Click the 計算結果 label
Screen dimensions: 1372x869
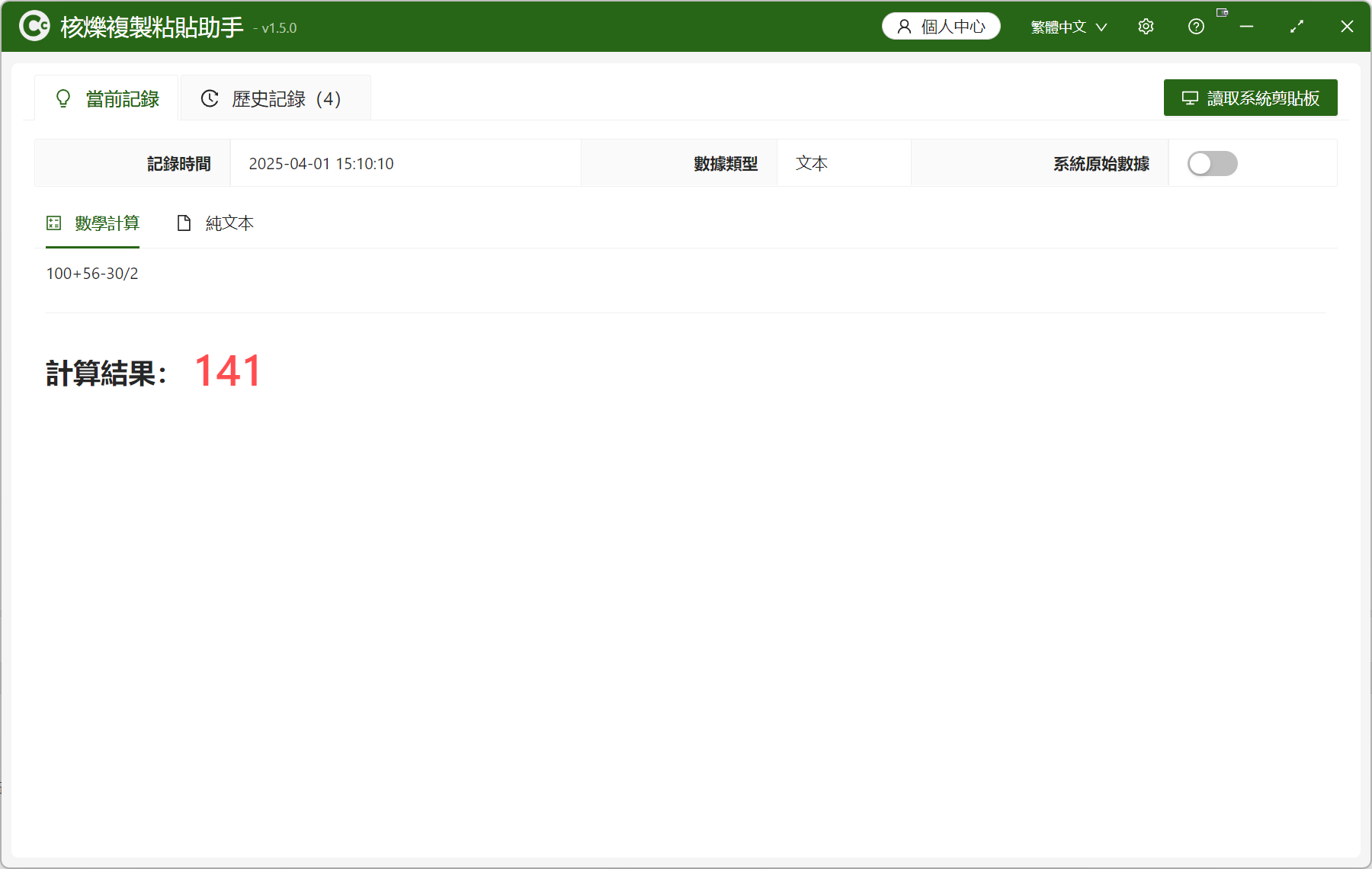(x=106, y=374)
